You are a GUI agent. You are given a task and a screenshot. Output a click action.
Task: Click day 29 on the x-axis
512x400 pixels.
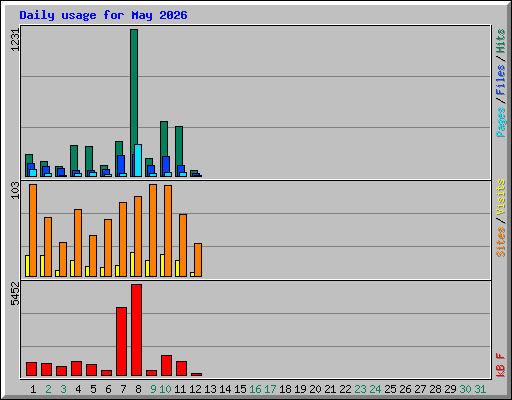coord(450,389)
